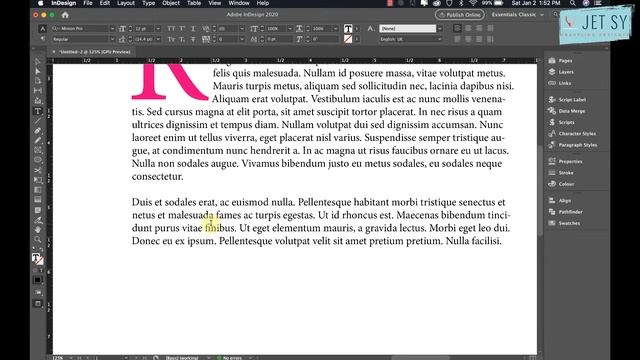Open the font size dropdown
Screen dimensions: 640x360
[158, 29]
